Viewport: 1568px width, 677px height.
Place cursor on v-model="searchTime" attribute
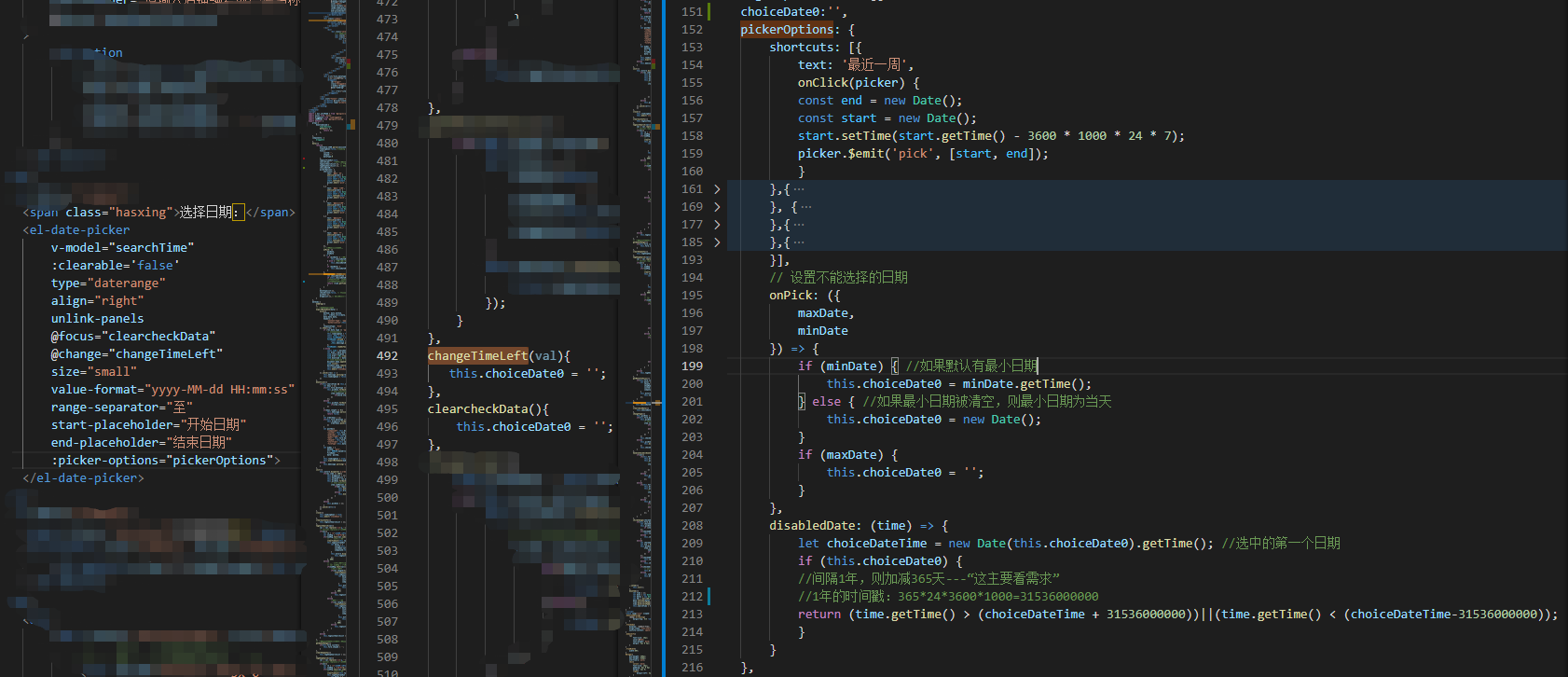(122, 248)
